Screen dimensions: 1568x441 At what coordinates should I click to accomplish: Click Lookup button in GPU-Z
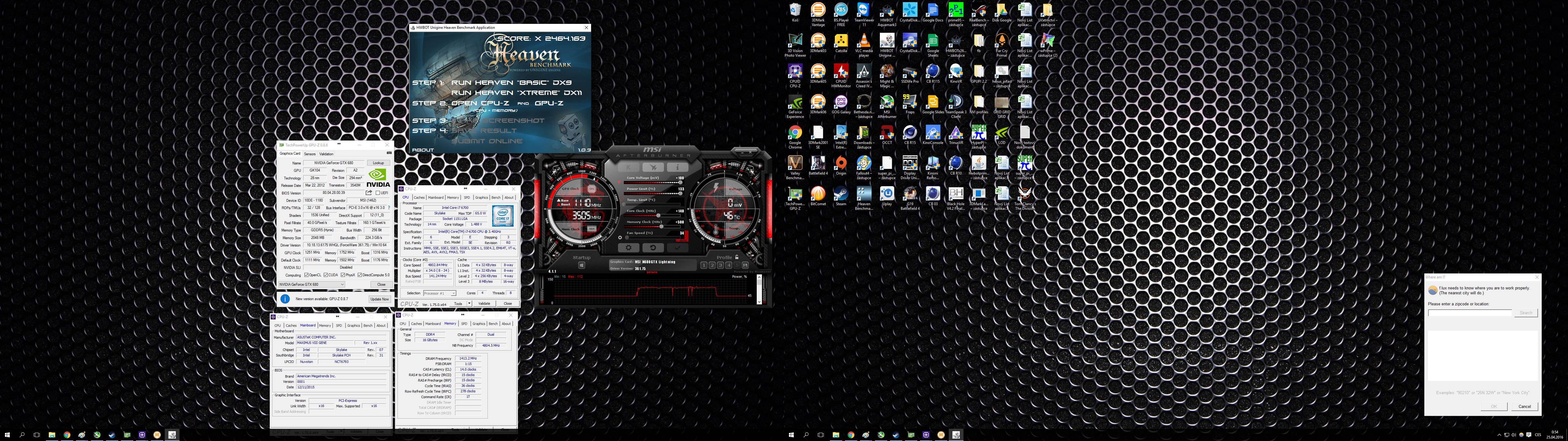tap(379, 163)
